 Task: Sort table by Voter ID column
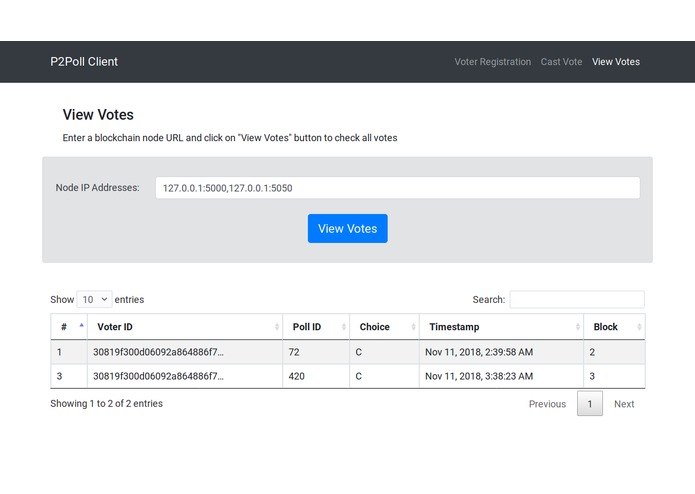pyautogui.click(x=185, y=327)
